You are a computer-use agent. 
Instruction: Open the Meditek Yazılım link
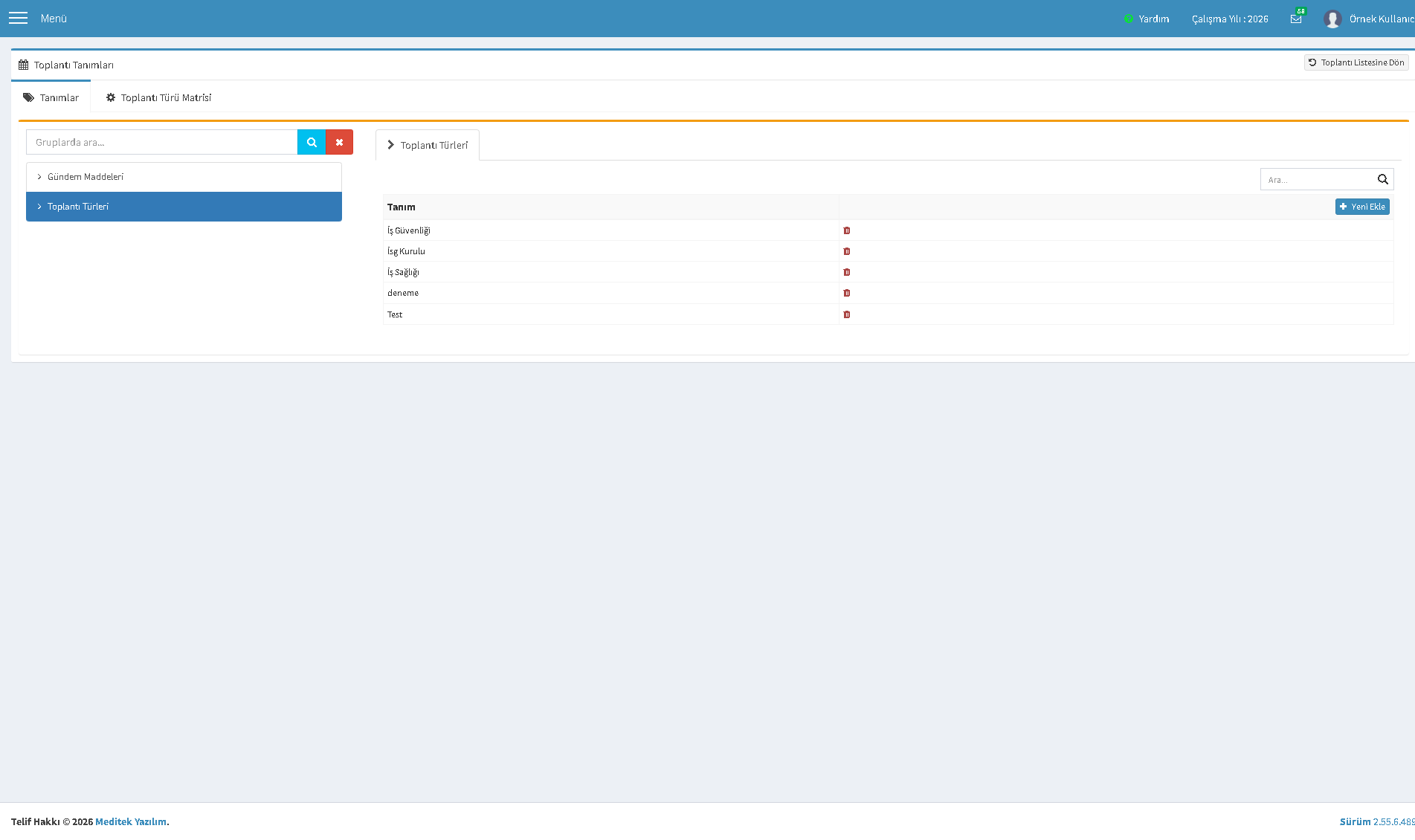pos(131,821)
